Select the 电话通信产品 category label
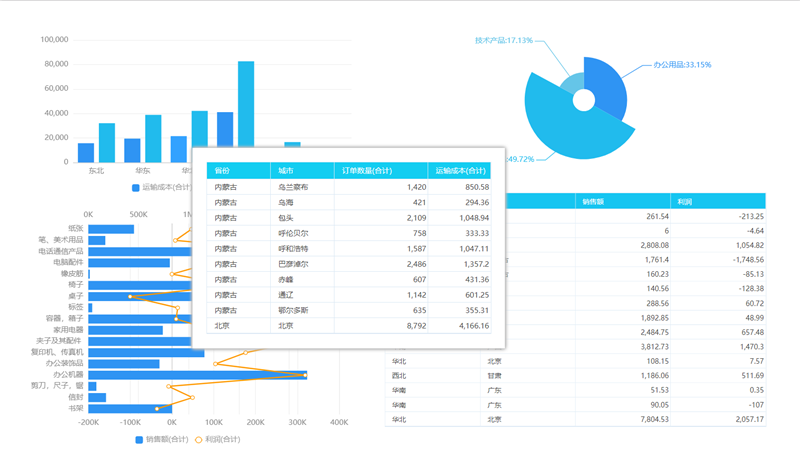Viewport: 800px width, 449px height. (x=61, y=251)
